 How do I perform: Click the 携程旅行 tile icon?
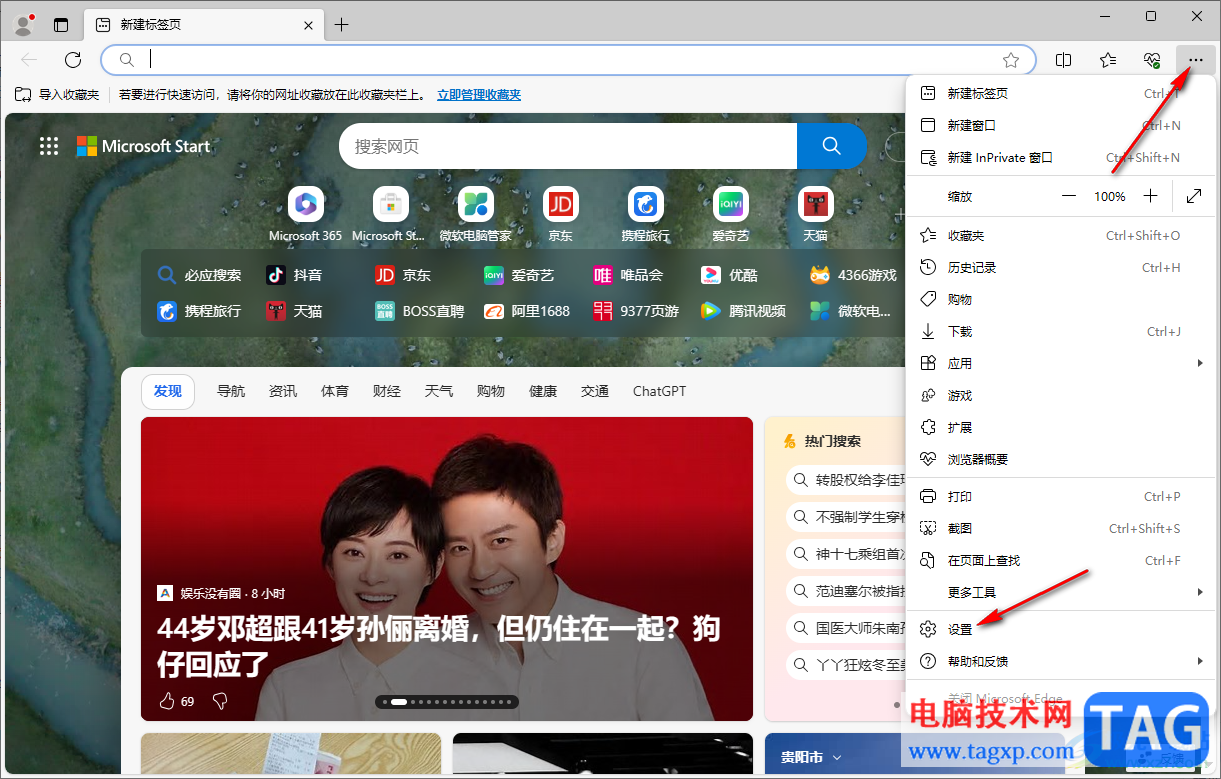click(x=645, y=205)
